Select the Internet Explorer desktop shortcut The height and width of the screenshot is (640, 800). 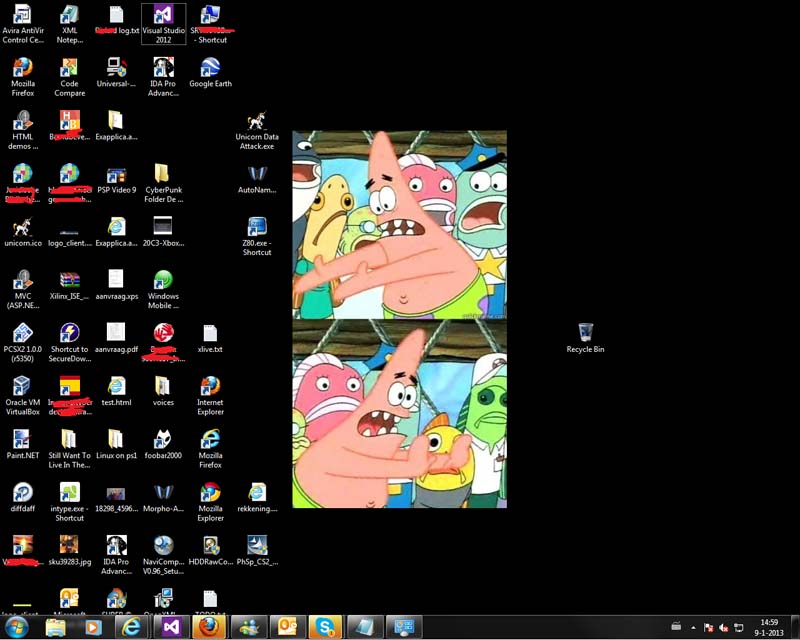[210, 396]
